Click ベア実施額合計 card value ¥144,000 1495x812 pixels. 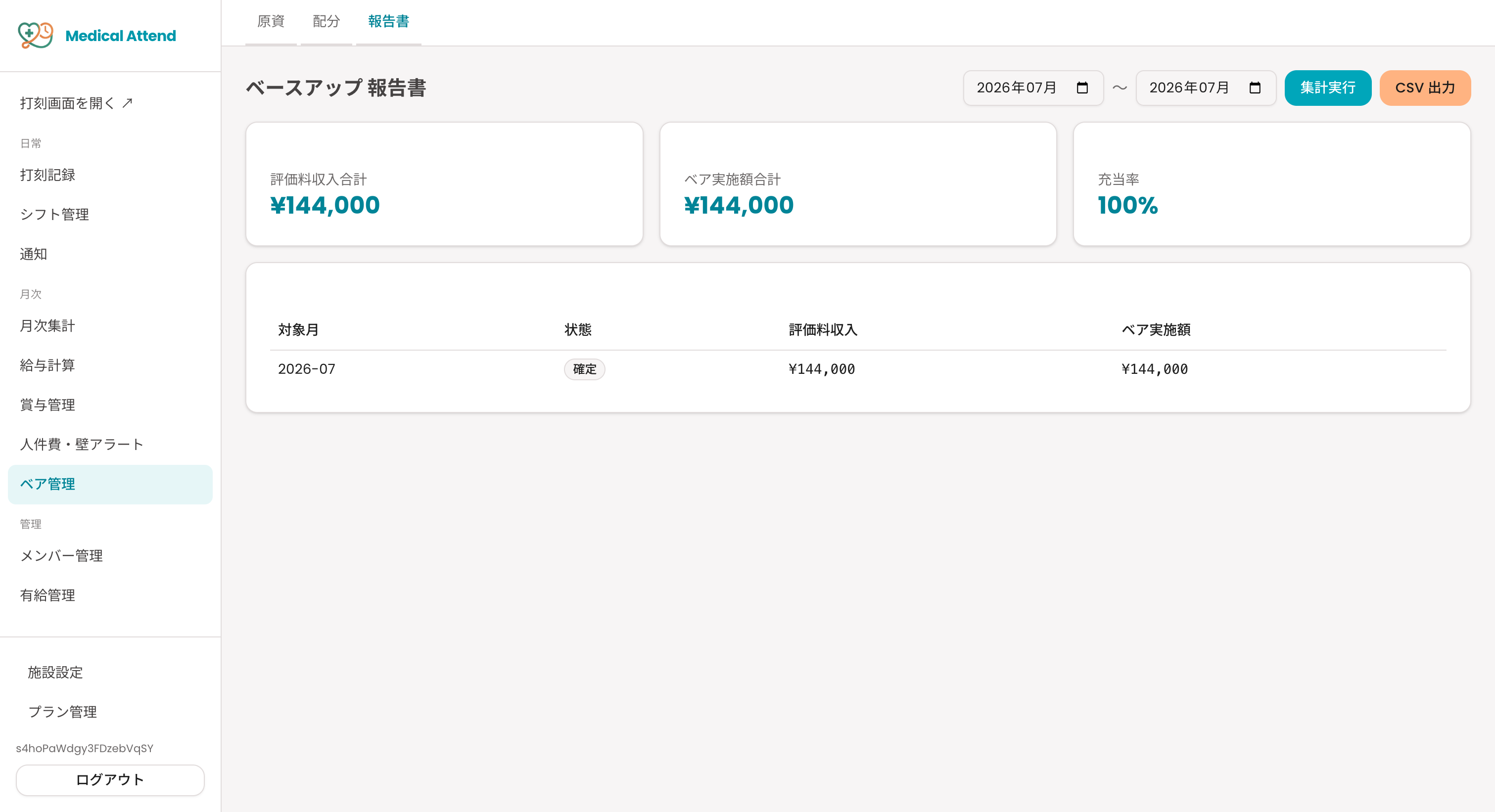pos(739,205)
